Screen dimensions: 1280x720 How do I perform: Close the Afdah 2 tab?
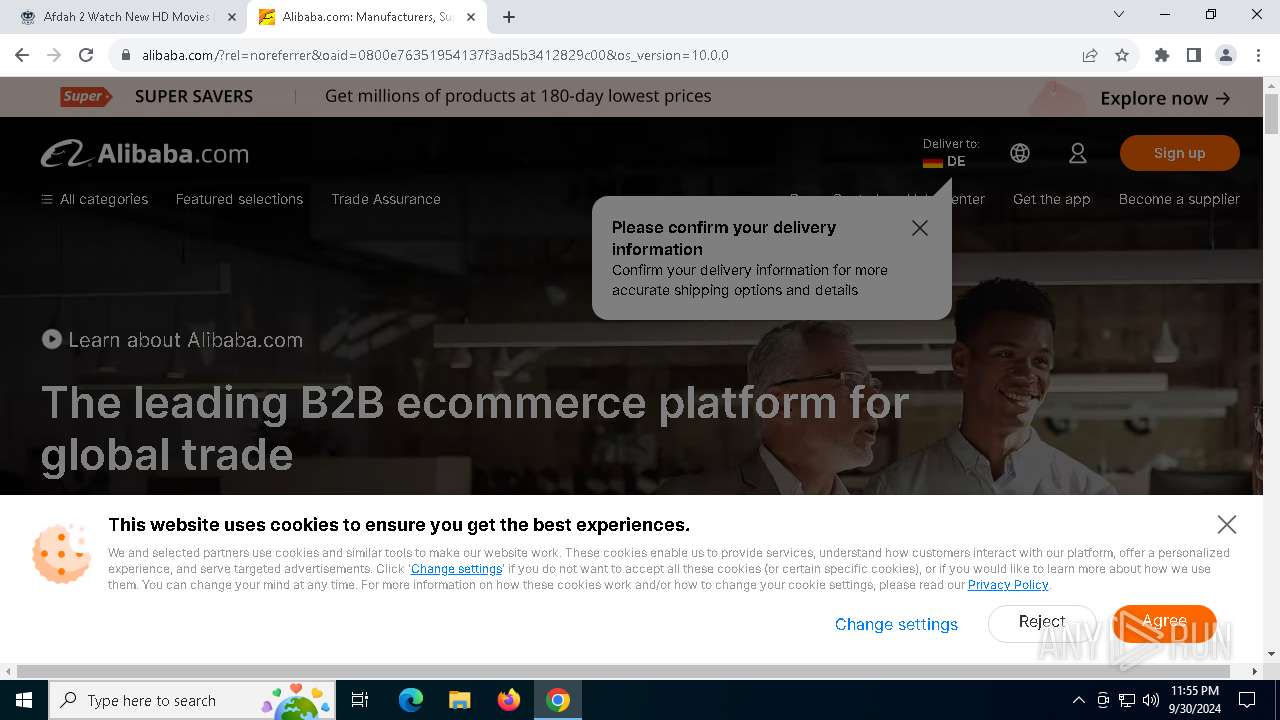tap(232, 17)
